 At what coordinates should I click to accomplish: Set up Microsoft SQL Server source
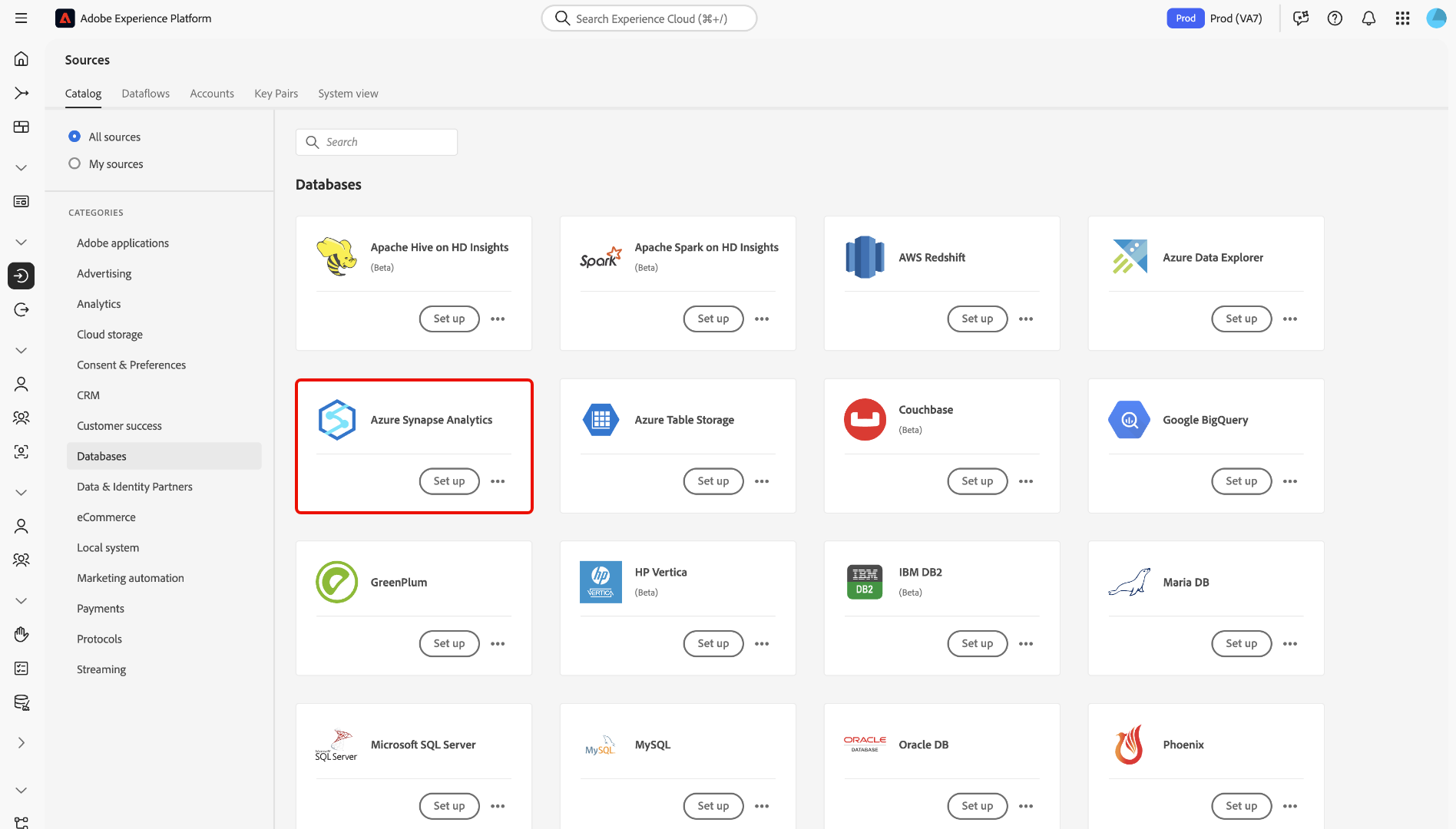tap(449, 806)
